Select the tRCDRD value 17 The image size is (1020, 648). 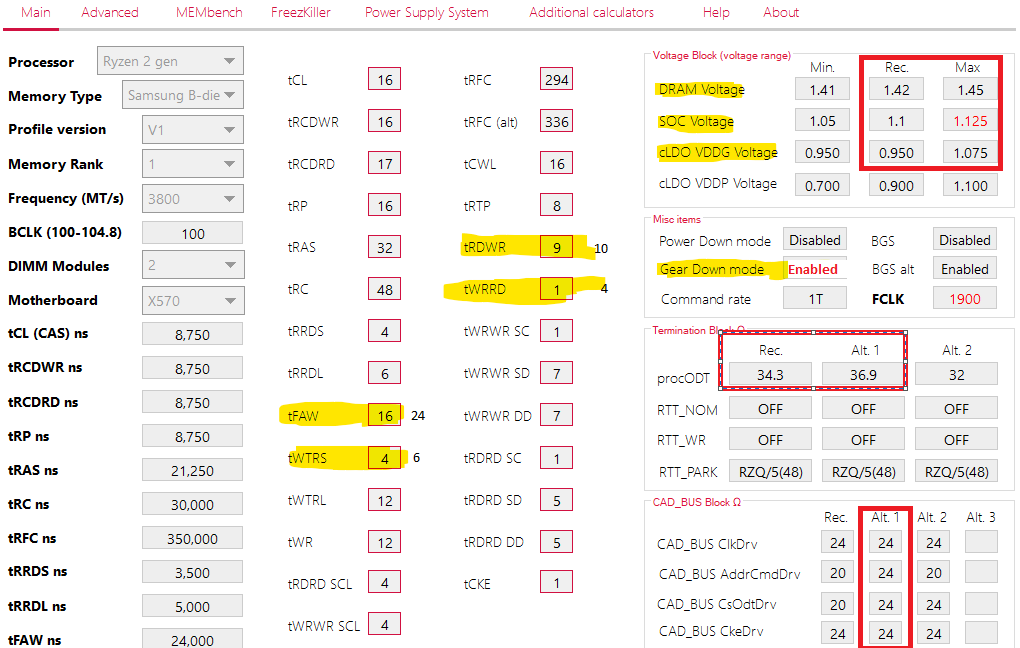pos(384,163)
